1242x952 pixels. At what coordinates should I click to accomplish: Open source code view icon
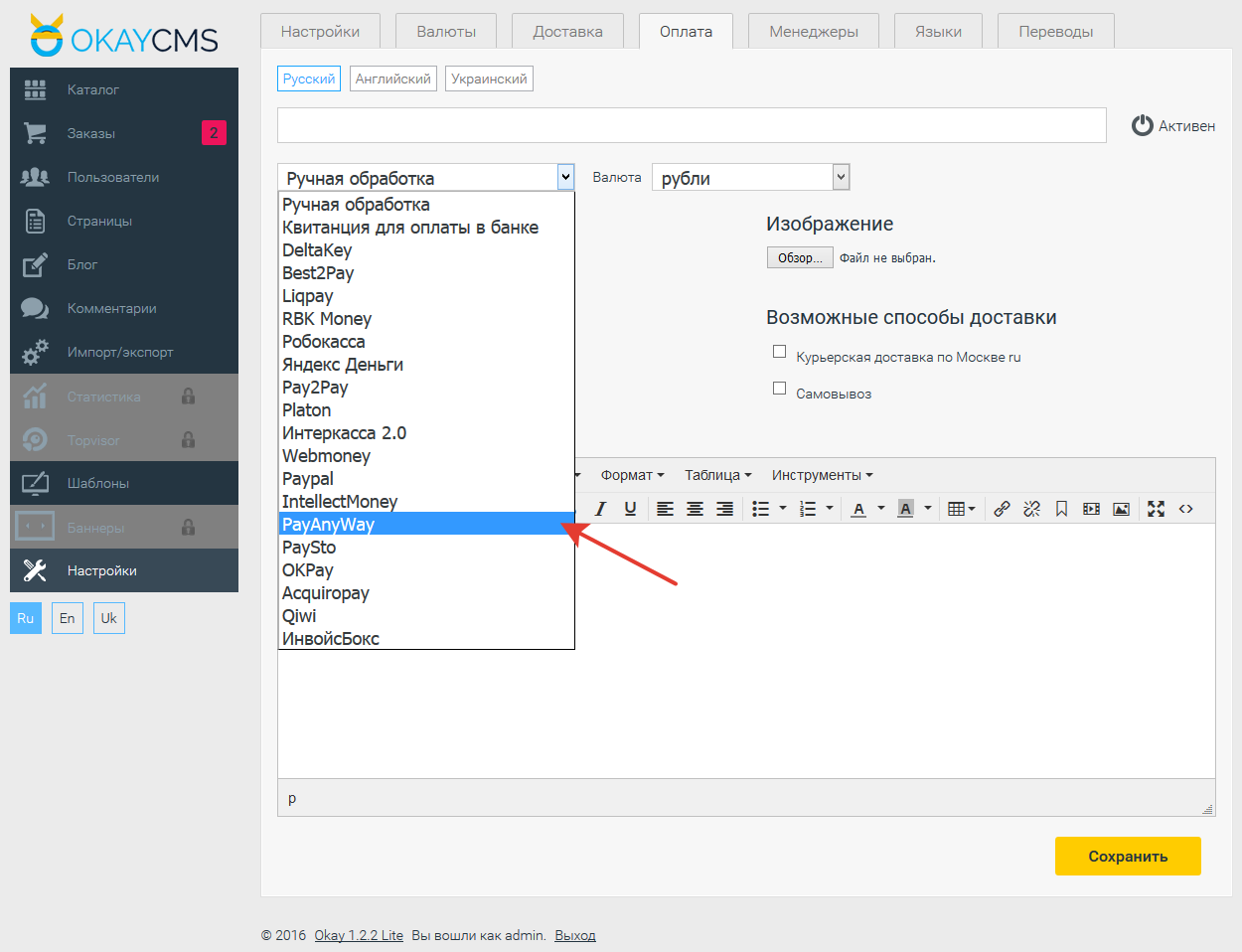(1185, 509)
